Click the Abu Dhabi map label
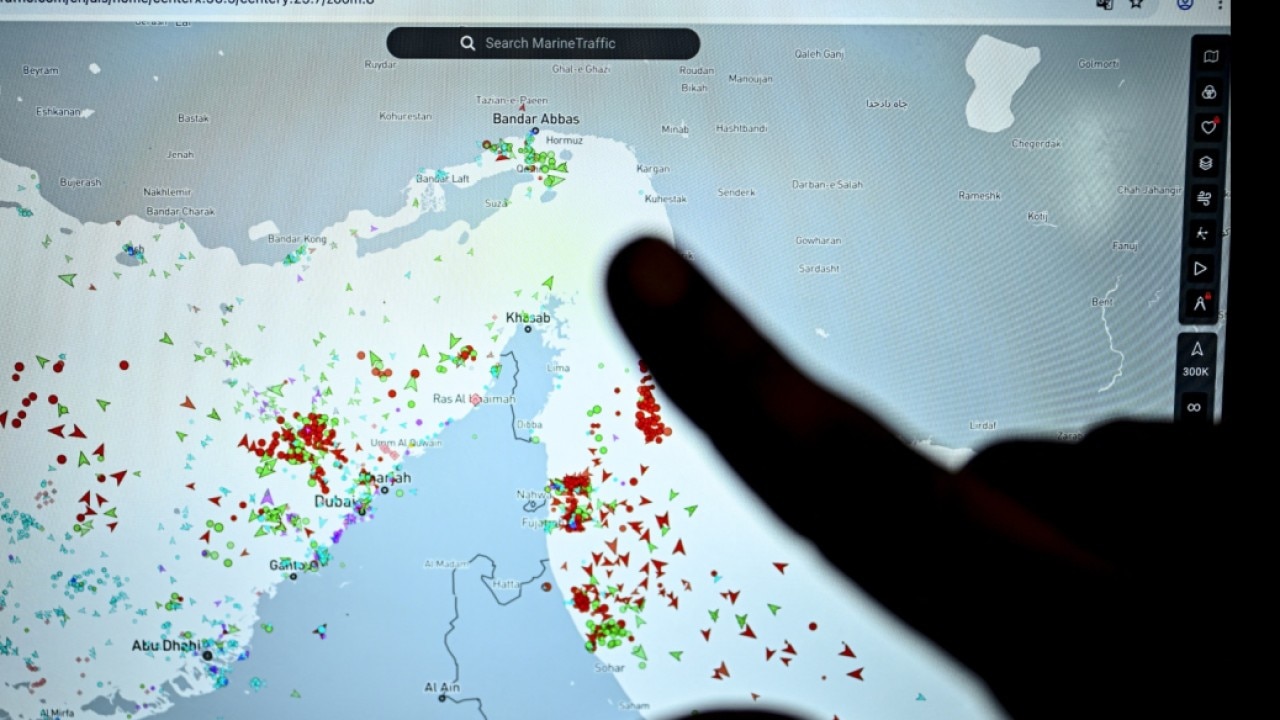Image resolution: width=1280 pixels, height=720 pixels. (165, 646)
